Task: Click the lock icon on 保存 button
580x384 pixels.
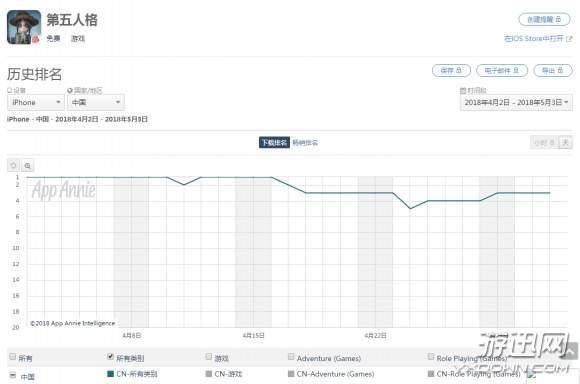Action: tap(459, 70)
